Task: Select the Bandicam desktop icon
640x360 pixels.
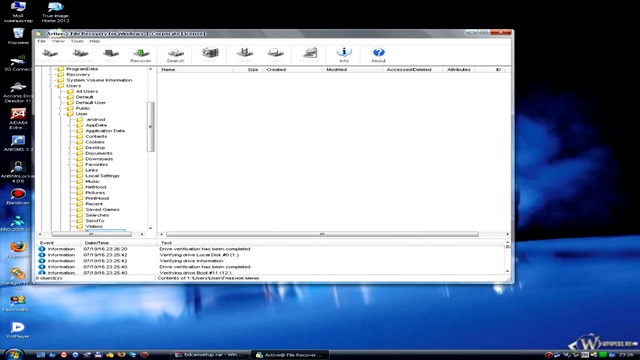Action: pos(18,196)
